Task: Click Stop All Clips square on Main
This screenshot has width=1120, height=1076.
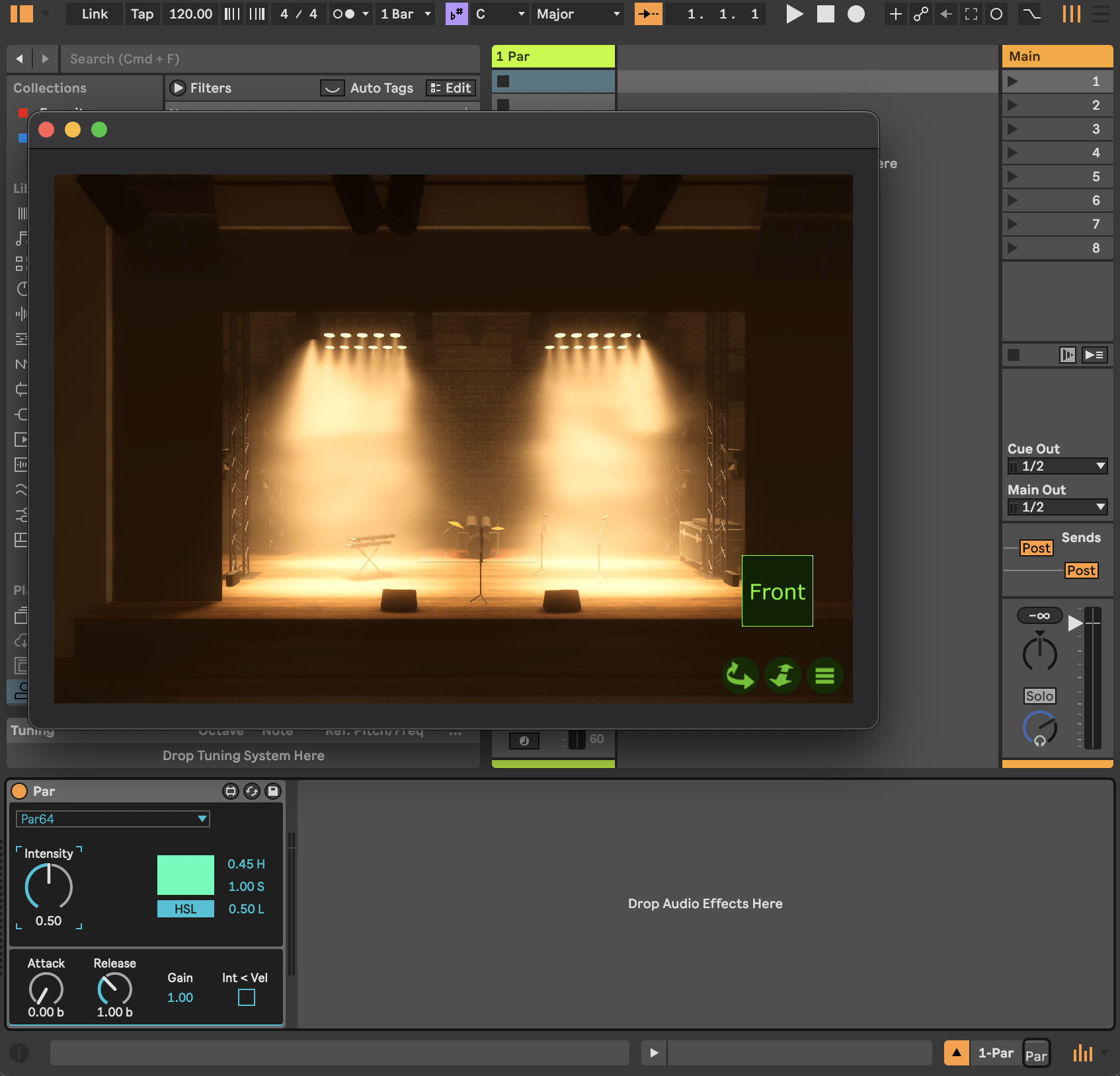Action: [x=1014, y=355]
